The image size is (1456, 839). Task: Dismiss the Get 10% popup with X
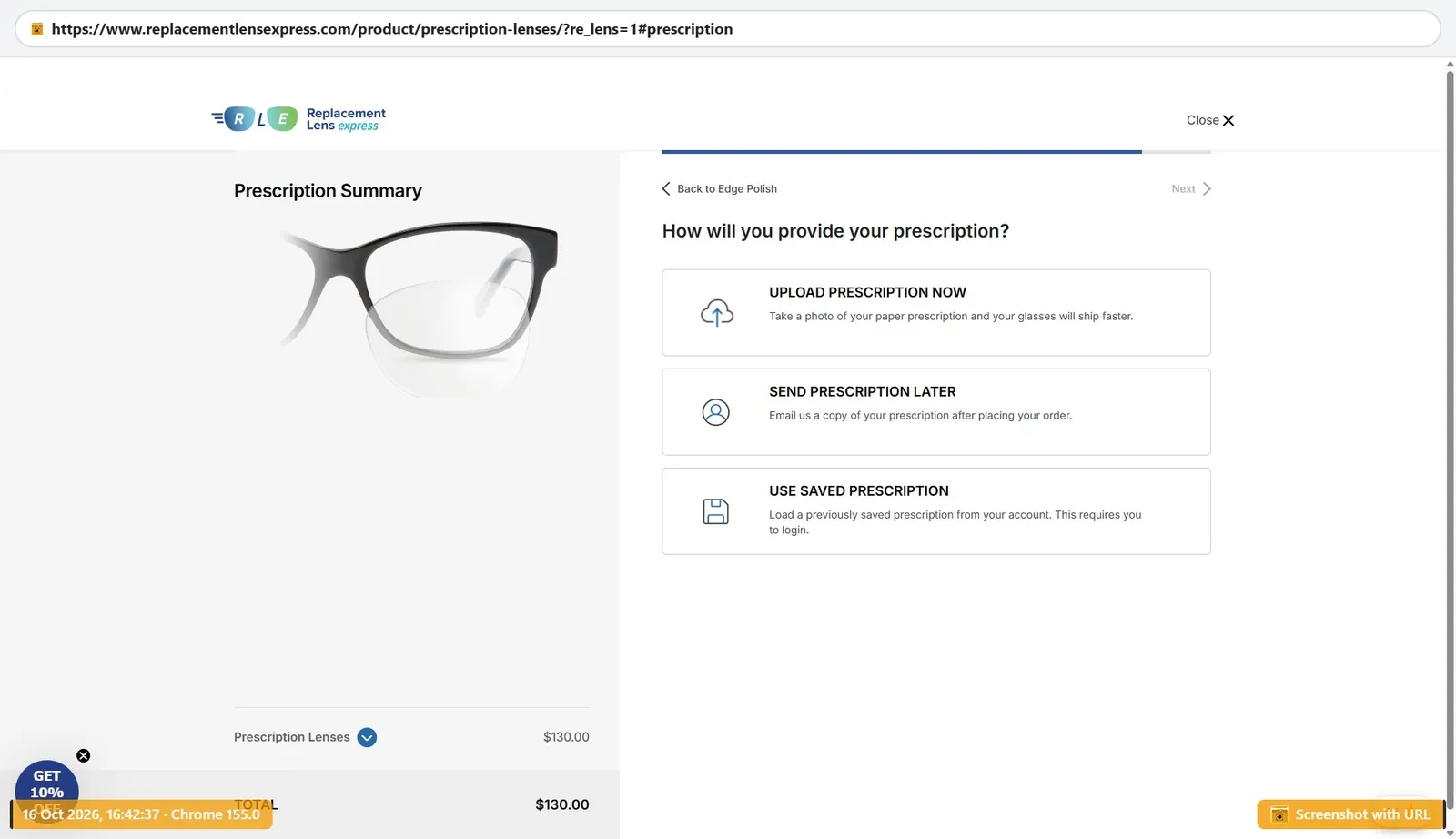[84, 755]
